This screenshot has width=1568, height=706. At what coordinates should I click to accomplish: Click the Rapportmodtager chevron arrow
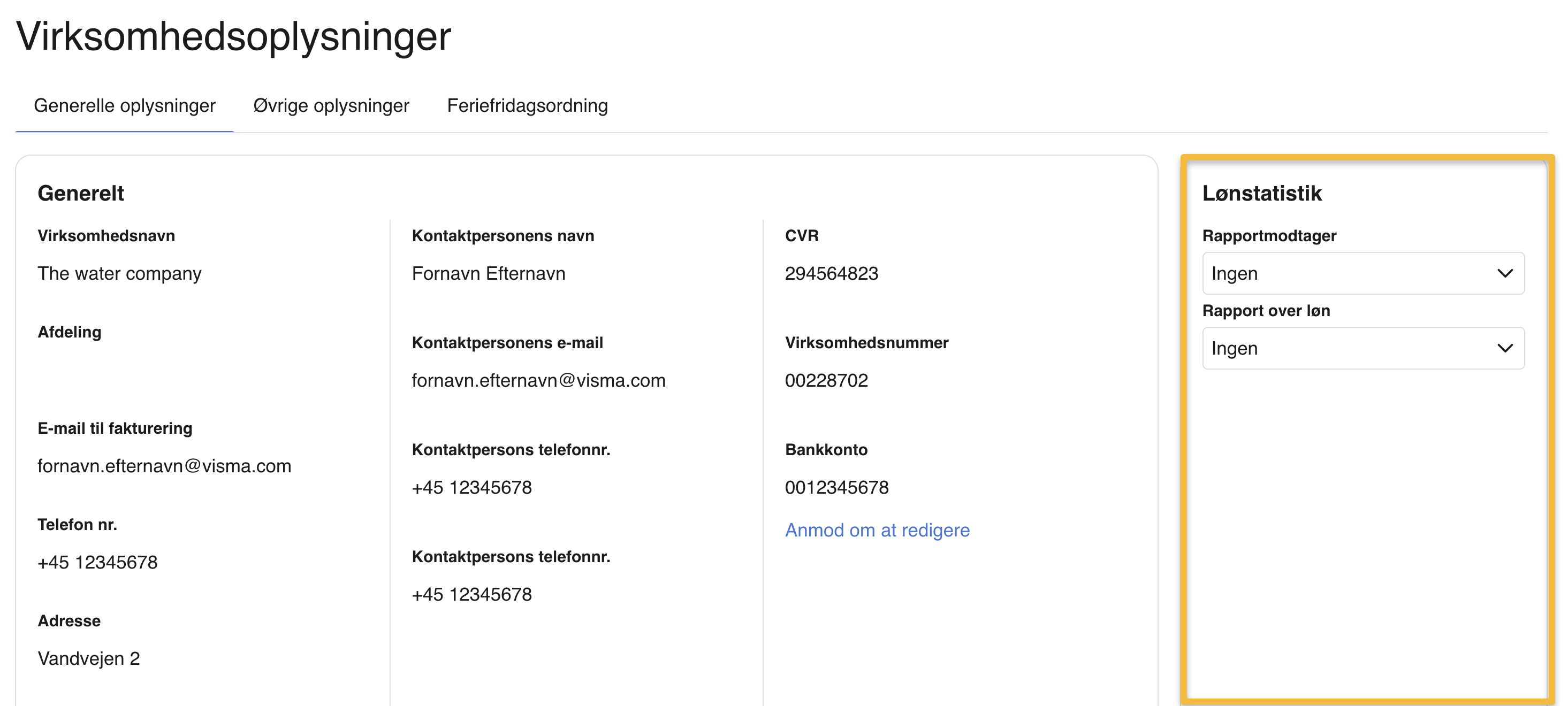[1505, 273]
